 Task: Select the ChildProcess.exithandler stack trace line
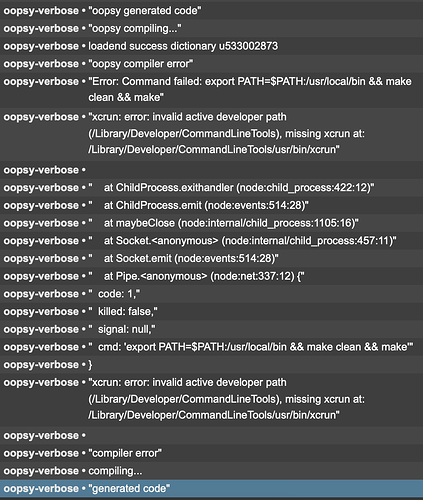point(211,187)
